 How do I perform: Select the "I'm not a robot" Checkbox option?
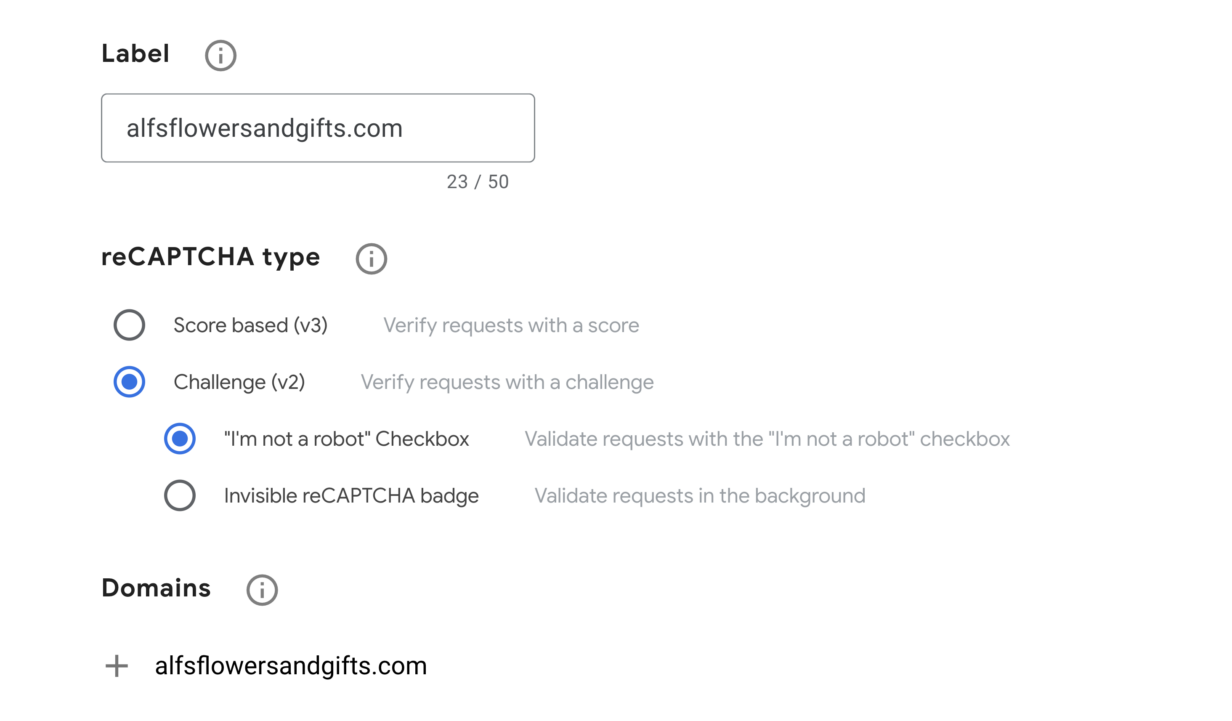coord(180,438)
